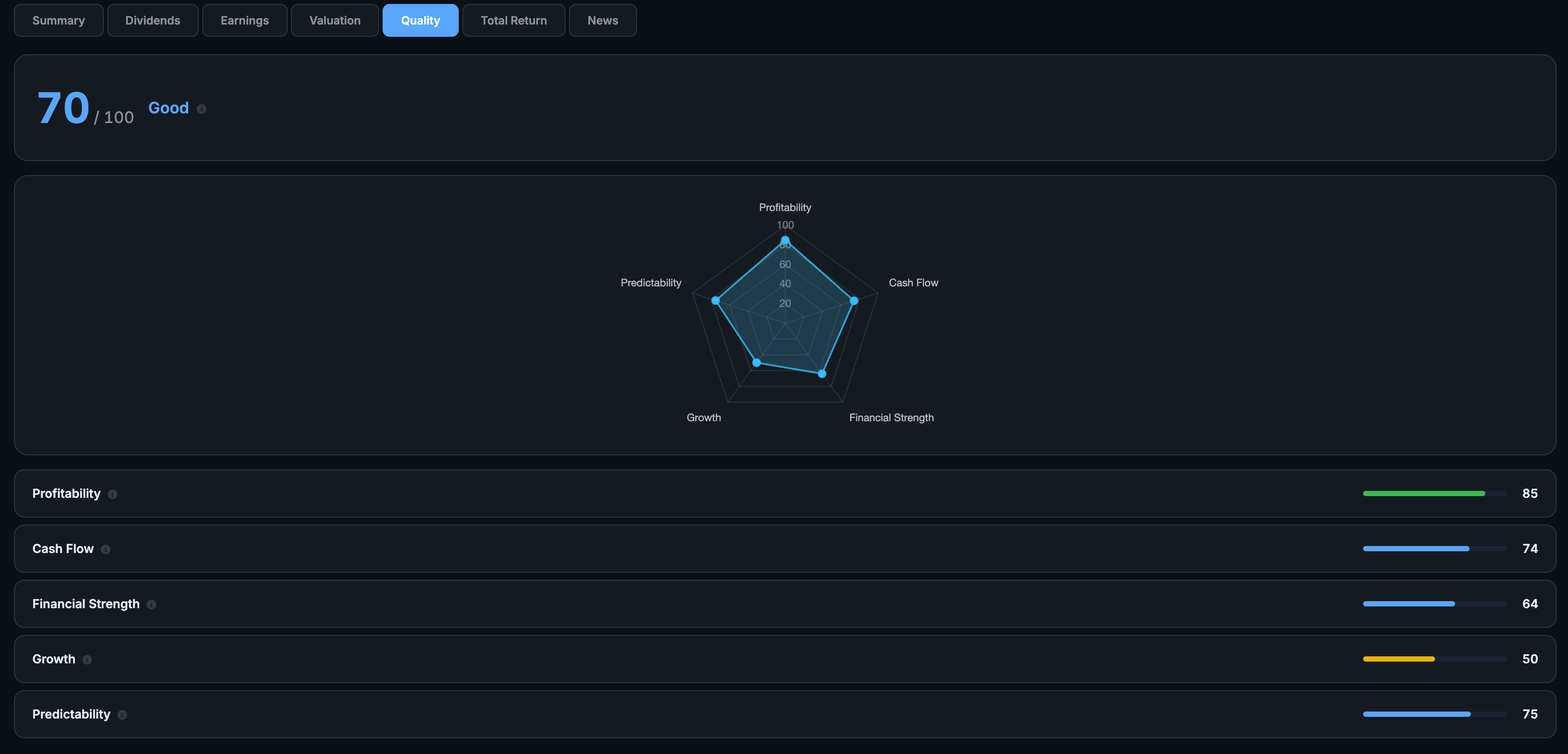Viewport: 1568px width, 754px height.
Task: Click the '/ 100' text beside the score
Action: point(114,117)
